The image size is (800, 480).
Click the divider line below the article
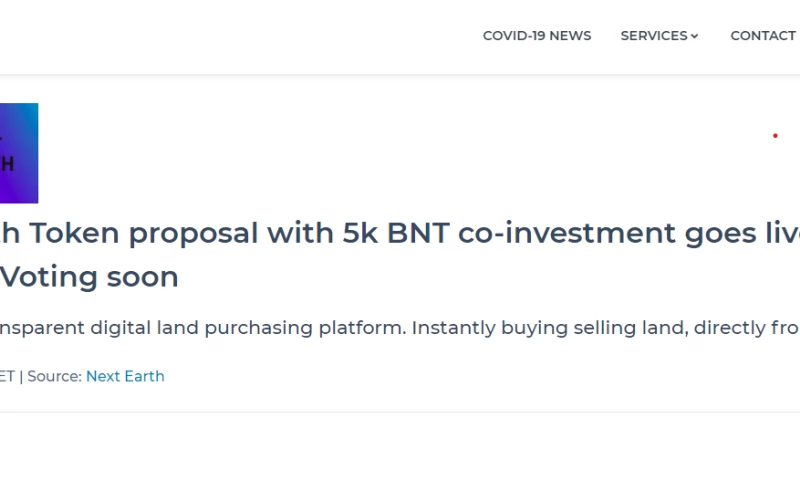click(400, 412)
